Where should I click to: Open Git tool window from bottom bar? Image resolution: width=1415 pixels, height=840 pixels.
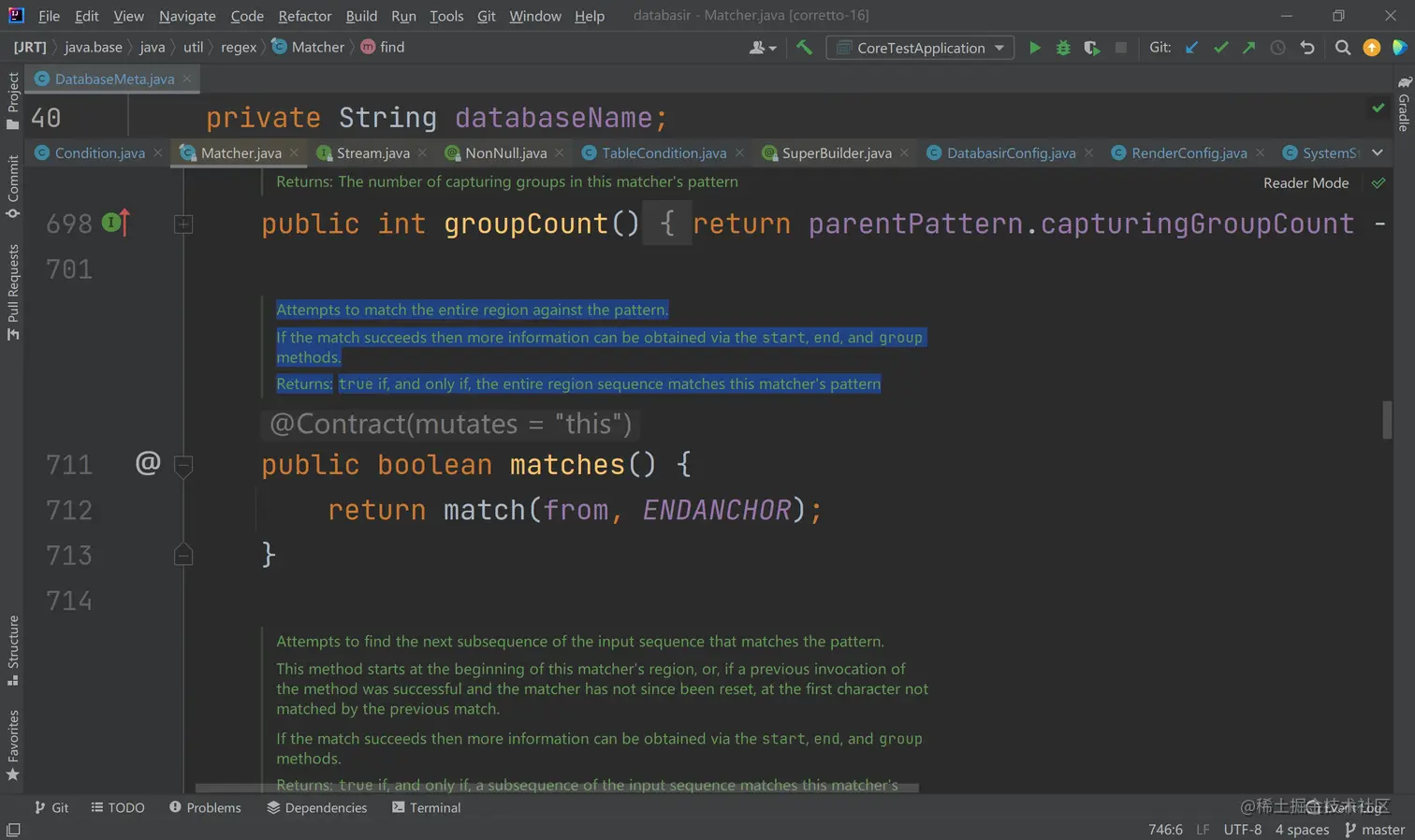[x=51, y=807]
